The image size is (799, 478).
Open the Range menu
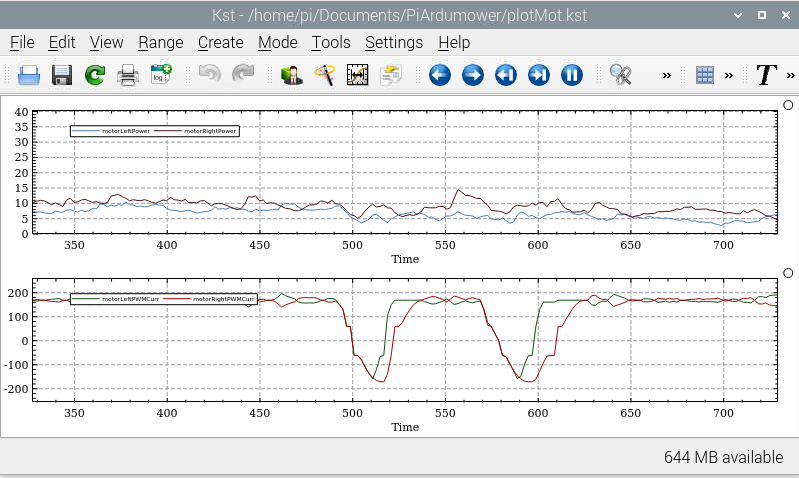(161, 42)
